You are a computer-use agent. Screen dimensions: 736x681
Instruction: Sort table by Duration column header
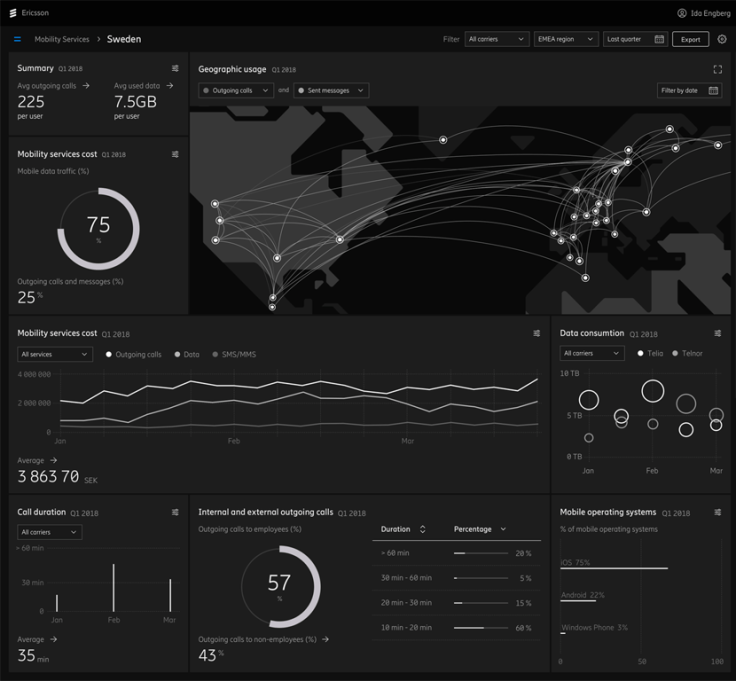403,529
